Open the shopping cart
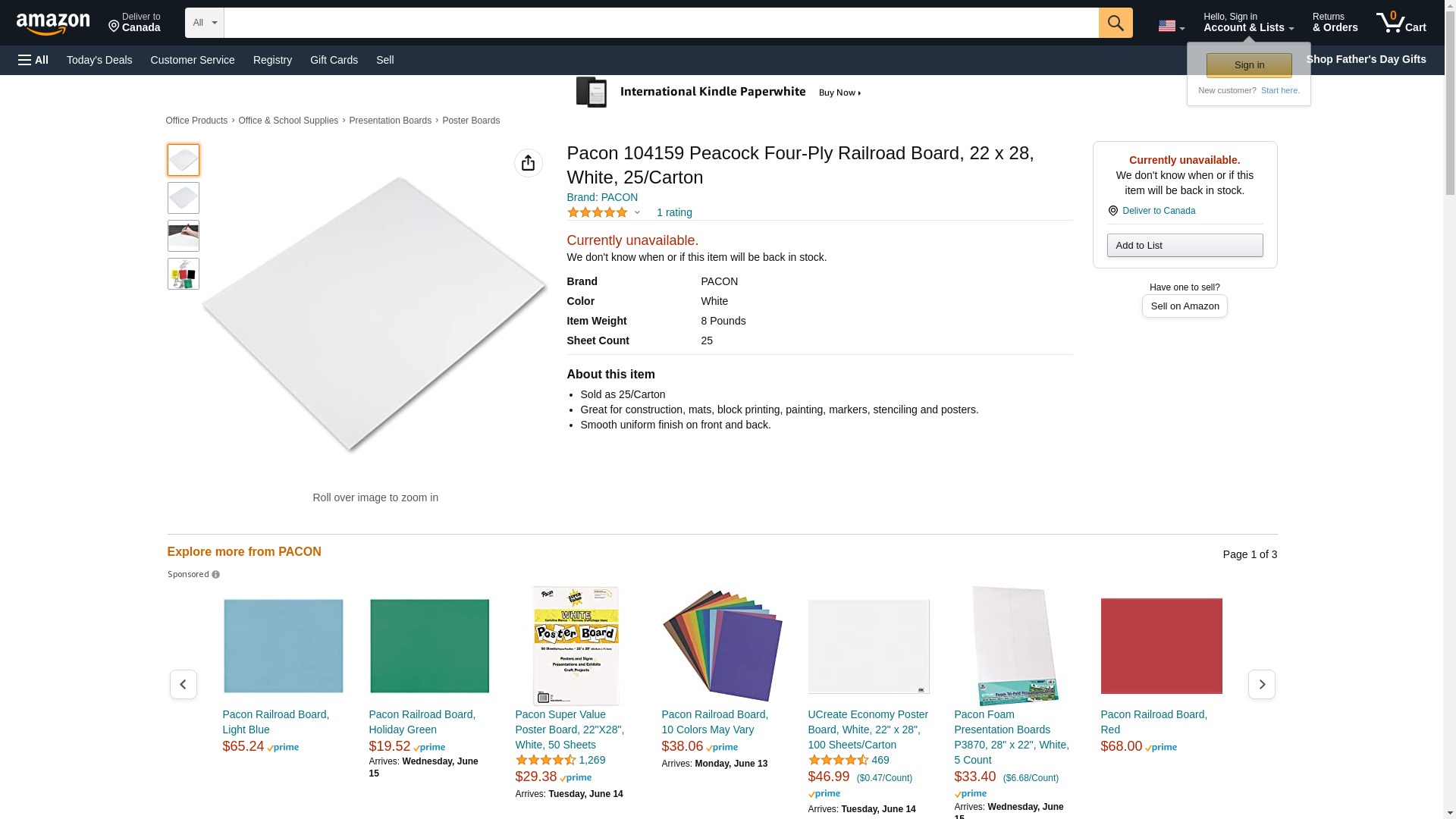This screenshot has height=819, width=1456. coord(1401,23)
